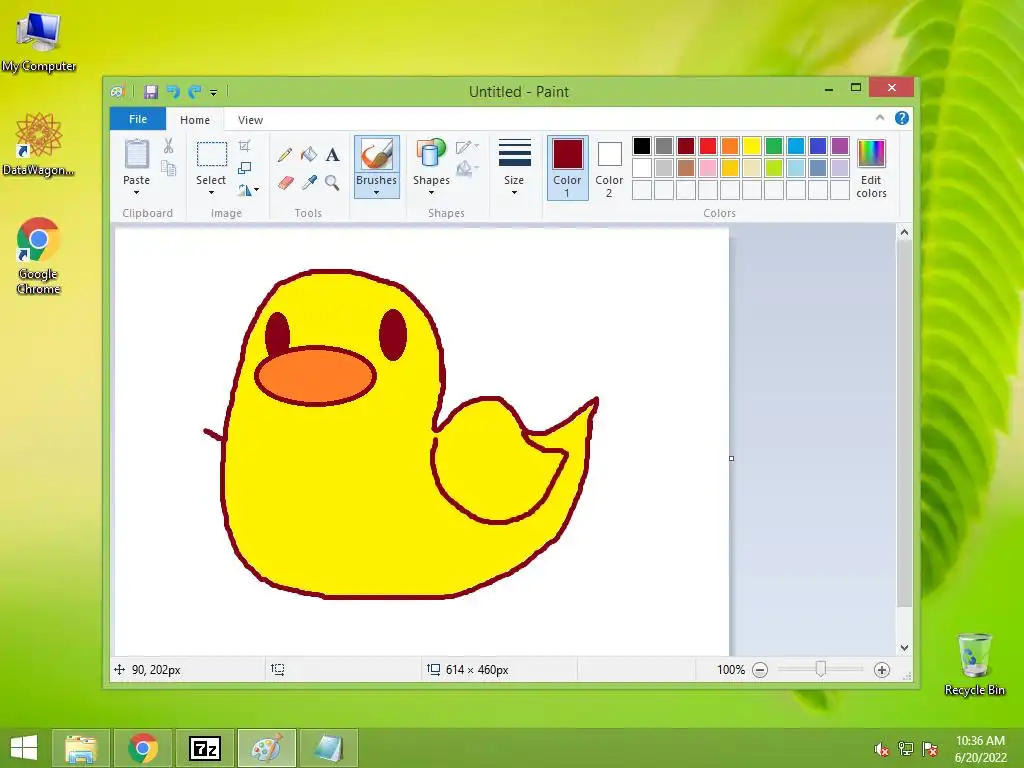Click the Save icon in quick access toolbar
The height and width of the screenshot is (768, 1024).
pos(151,91)
